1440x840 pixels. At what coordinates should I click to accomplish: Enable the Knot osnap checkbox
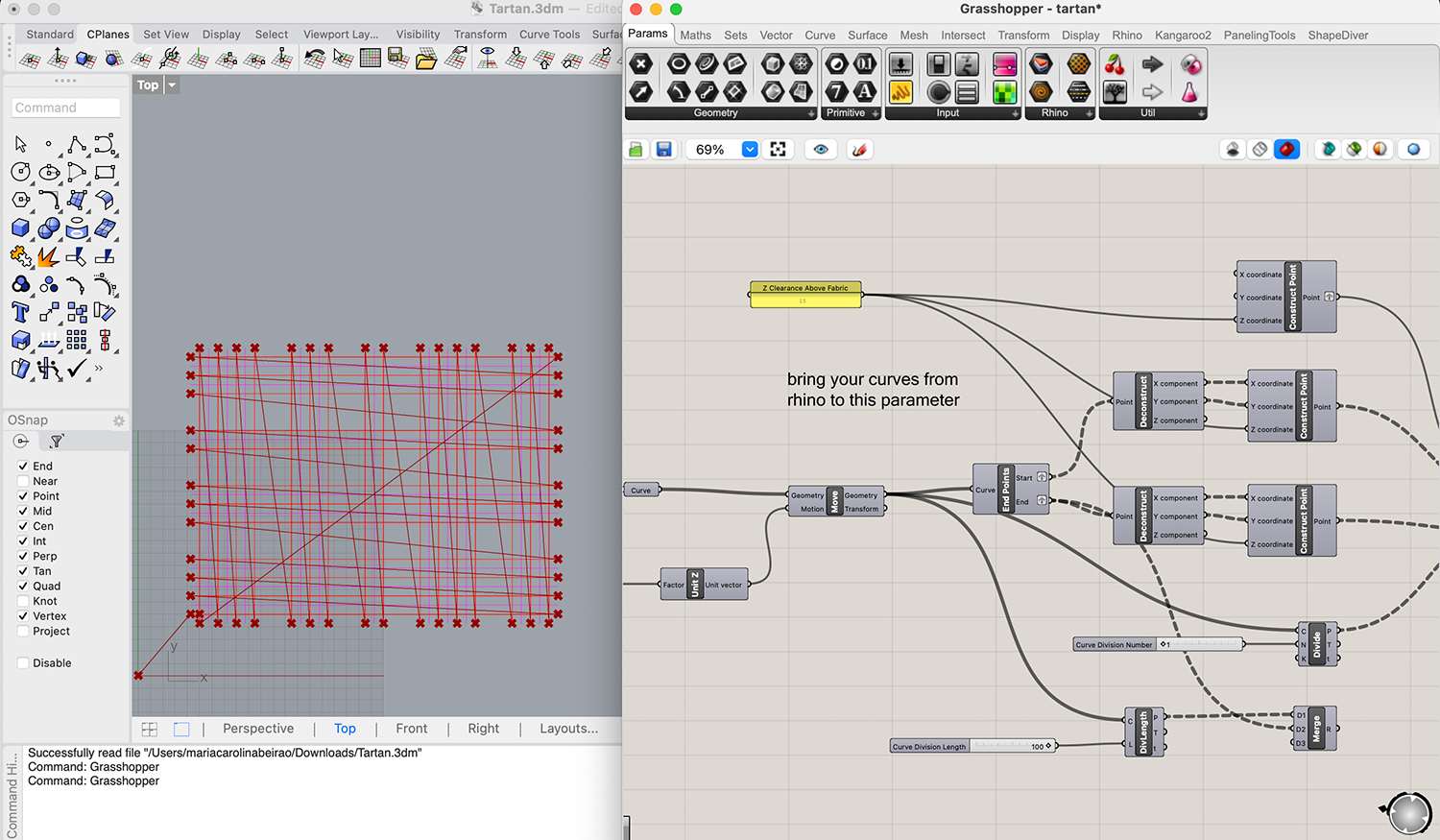click(23, 601)
